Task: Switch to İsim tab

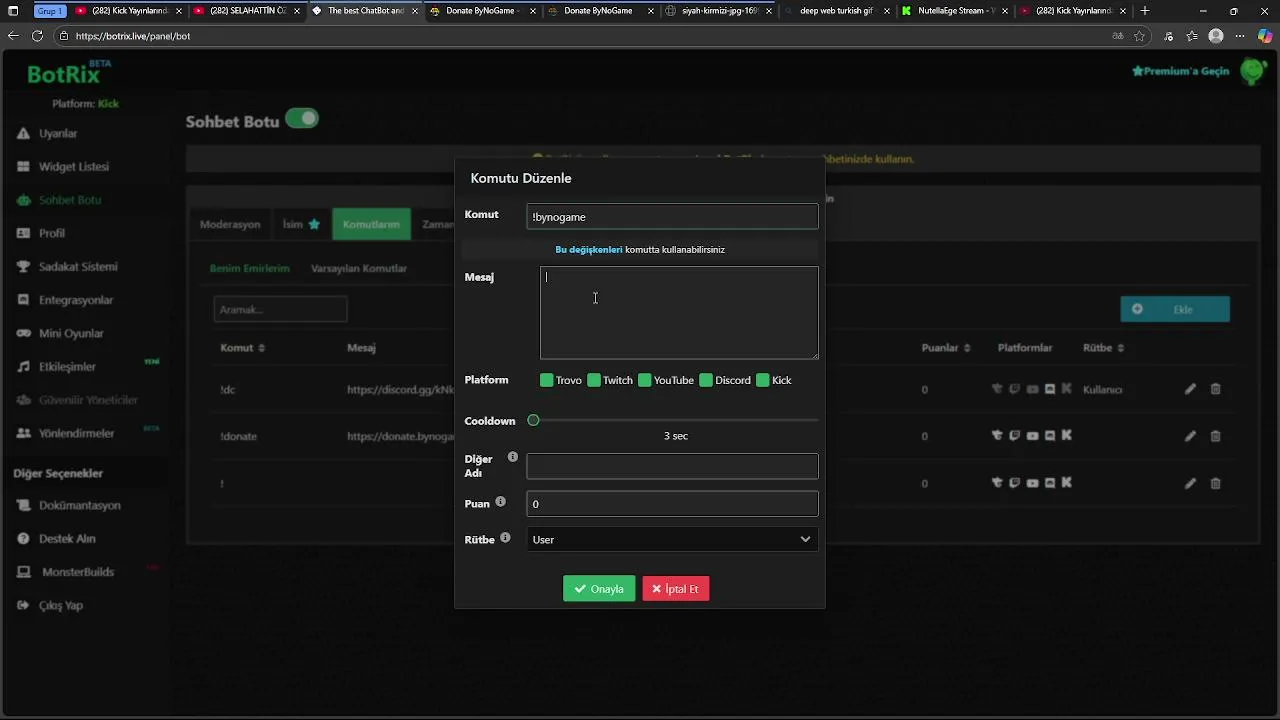Action: (301, 224)
